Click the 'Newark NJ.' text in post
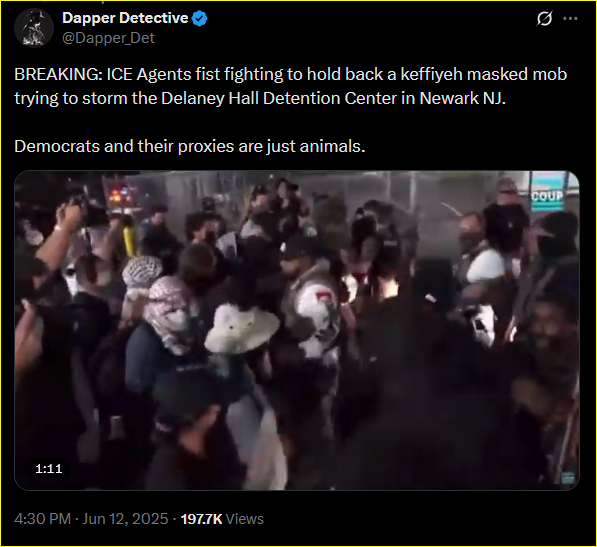The height and width of the screenshot is (547, 597). pos(463,99)
